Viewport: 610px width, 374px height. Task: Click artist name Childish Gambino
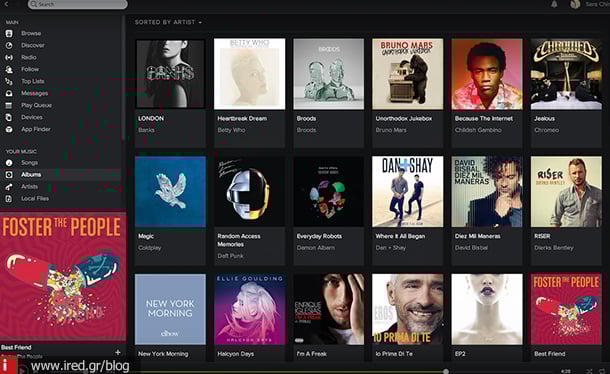[x=478, y=130]
